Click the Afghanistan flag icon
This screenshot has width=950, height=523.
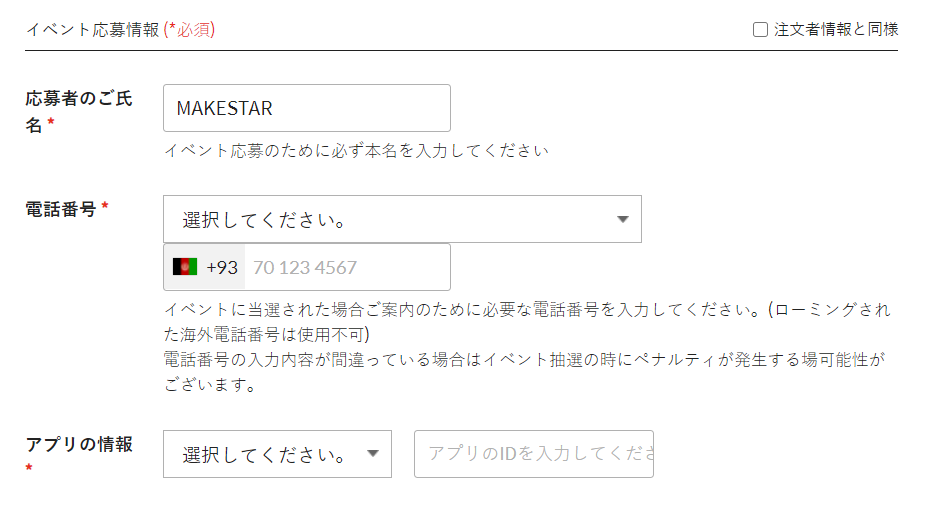[185, 267]
